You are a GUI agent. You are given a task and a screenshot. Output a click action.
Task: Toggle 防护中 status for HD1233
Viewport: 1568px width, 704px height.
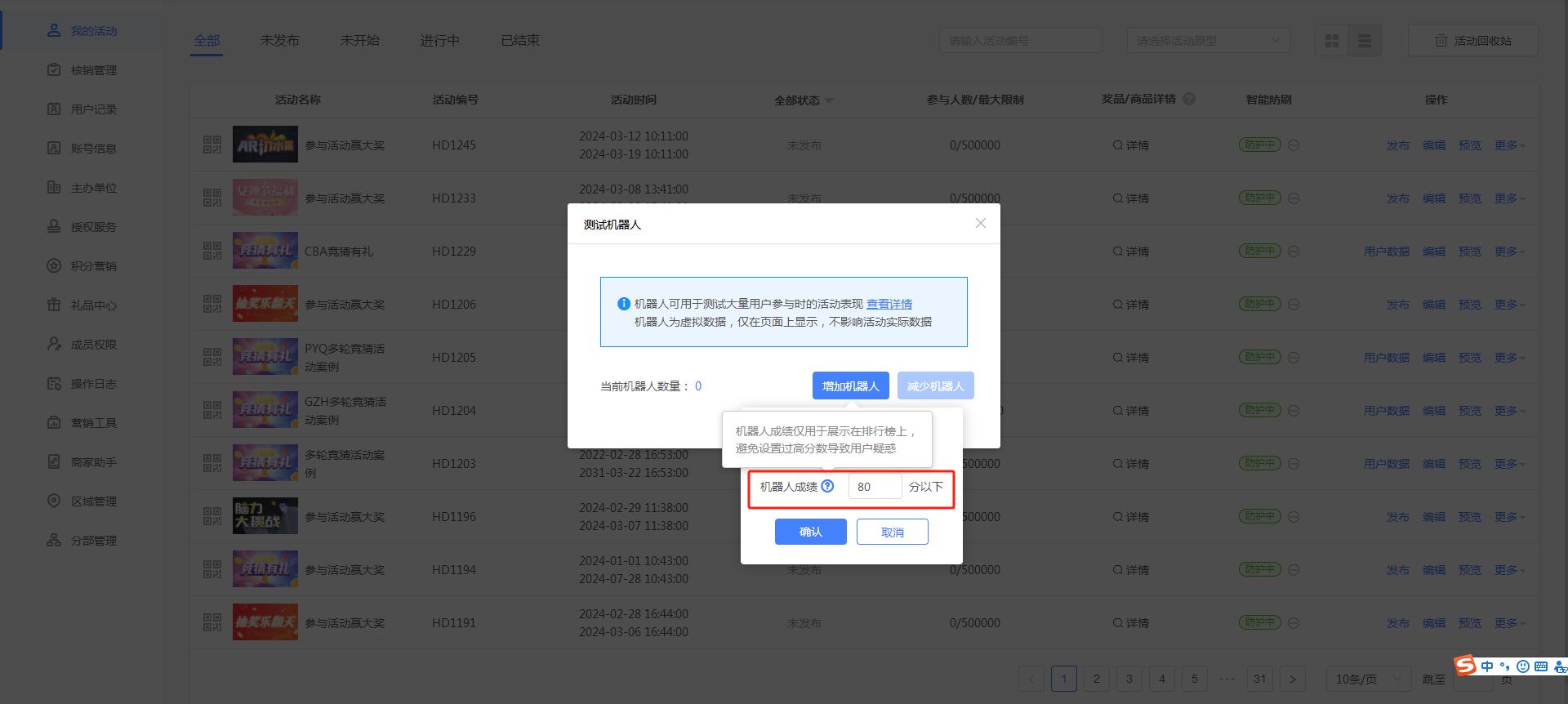coord(1259,198)
